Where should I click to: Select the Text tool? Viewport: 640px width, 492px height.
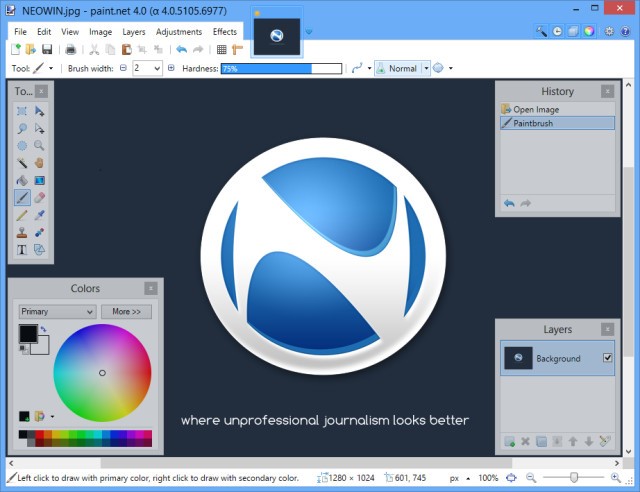(x=22, y=249)
